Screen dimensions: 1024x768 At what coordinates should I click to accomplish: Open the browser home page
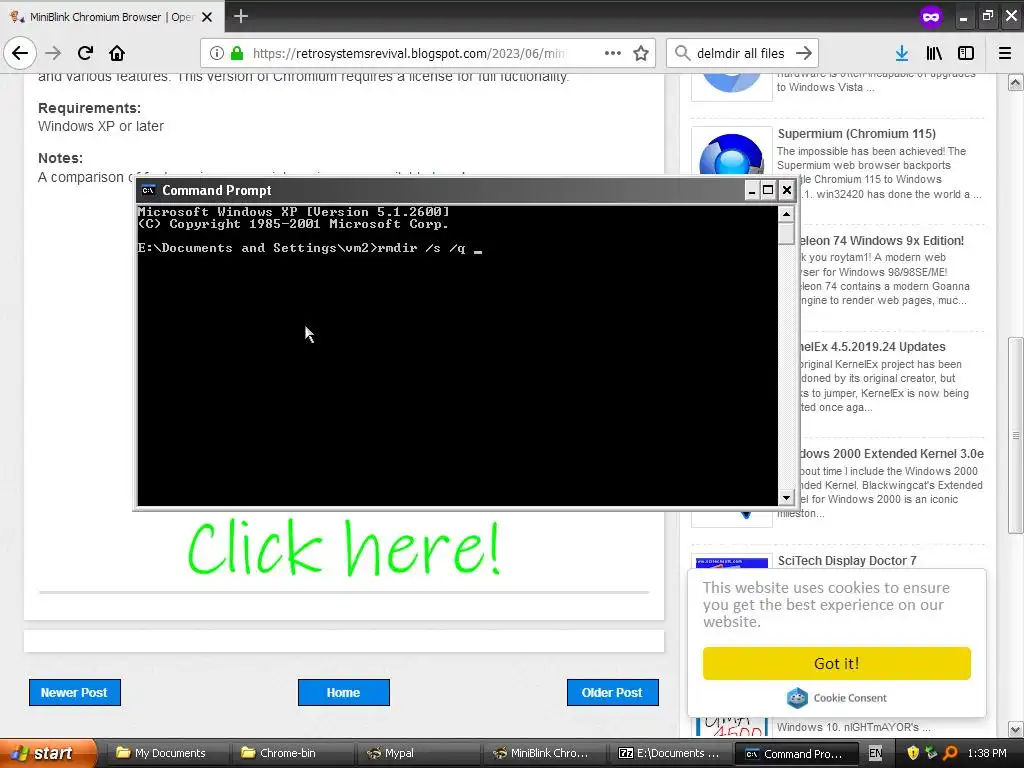click(x=117, y=53)
